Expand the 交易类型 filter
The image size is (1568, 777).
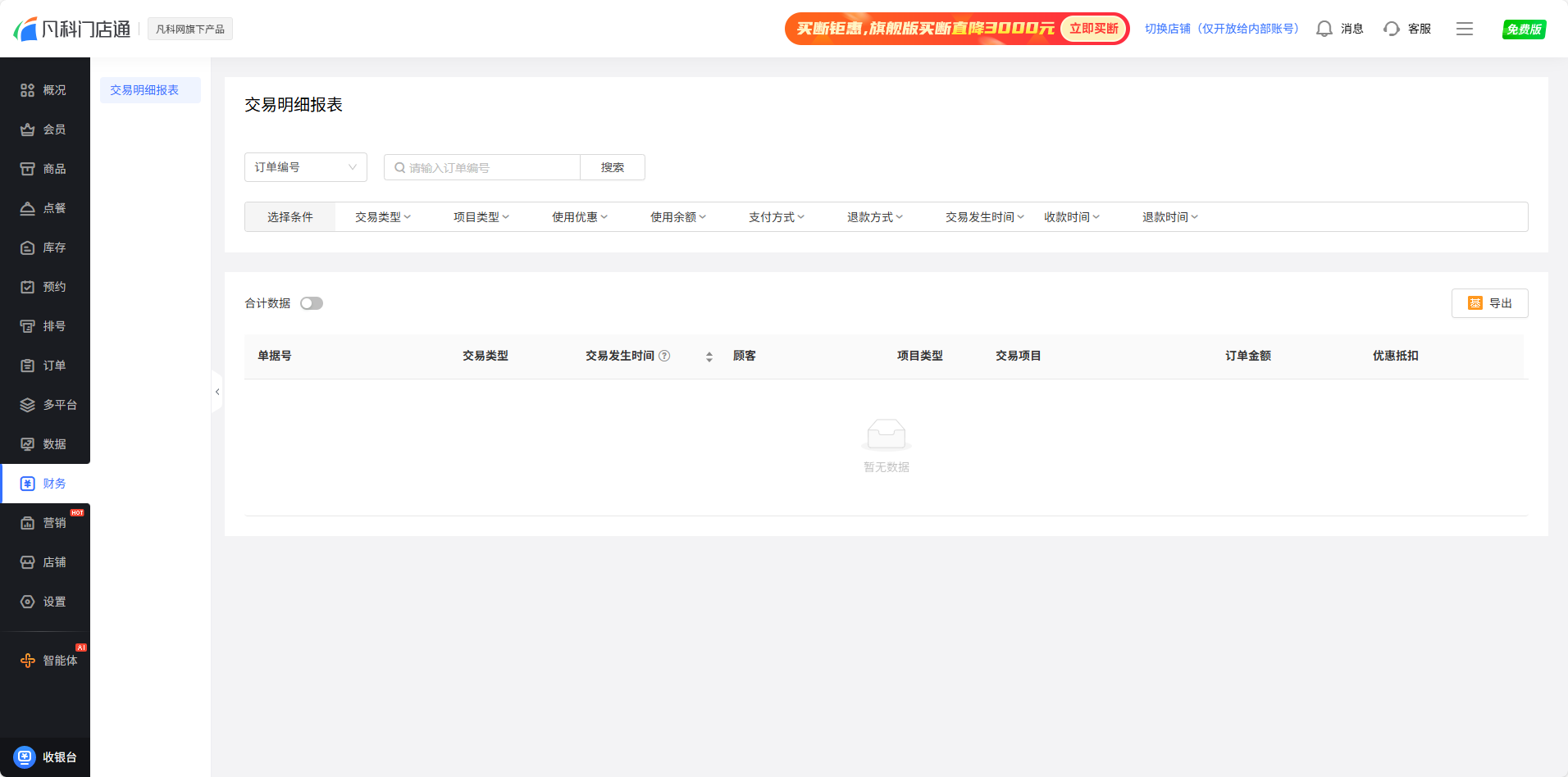pyautogui.click(x=383, y=217)
